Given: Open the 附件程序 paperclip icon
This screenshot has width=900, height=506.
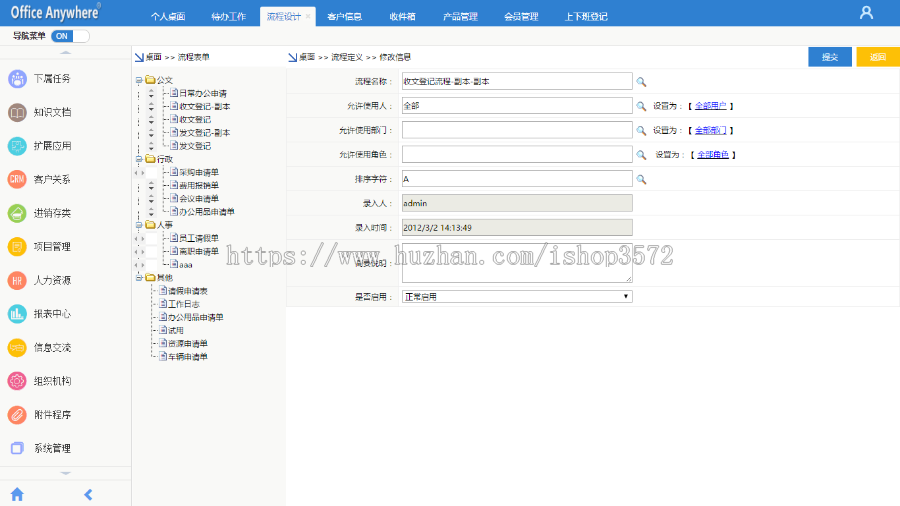Looking at the screenshot, I should point(17,414).
